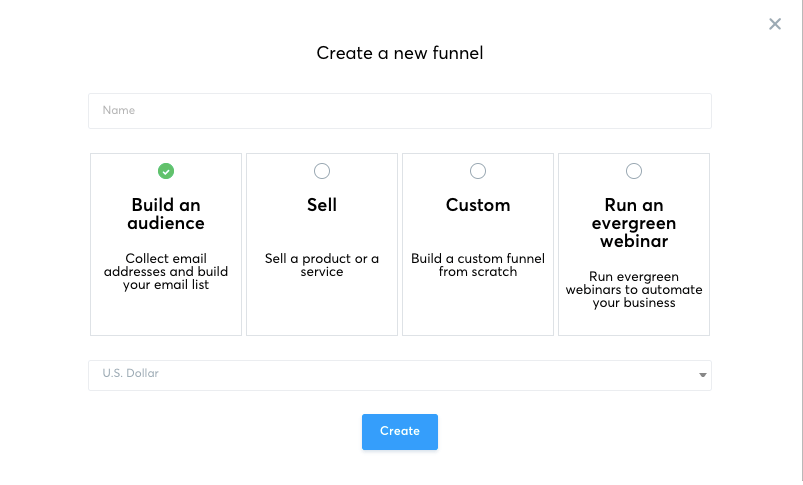Screen dimensions: 803x485
Task: Select the Custom radio button
Action: pyautogui.click(x=478, y=171)
